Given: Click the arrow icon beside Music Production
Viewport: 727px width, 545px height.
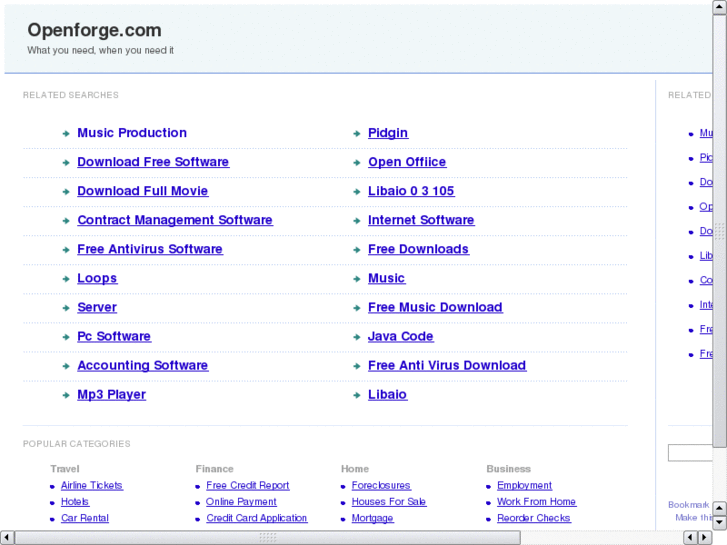Looking at the screenshot, I should tap(66, 134).
